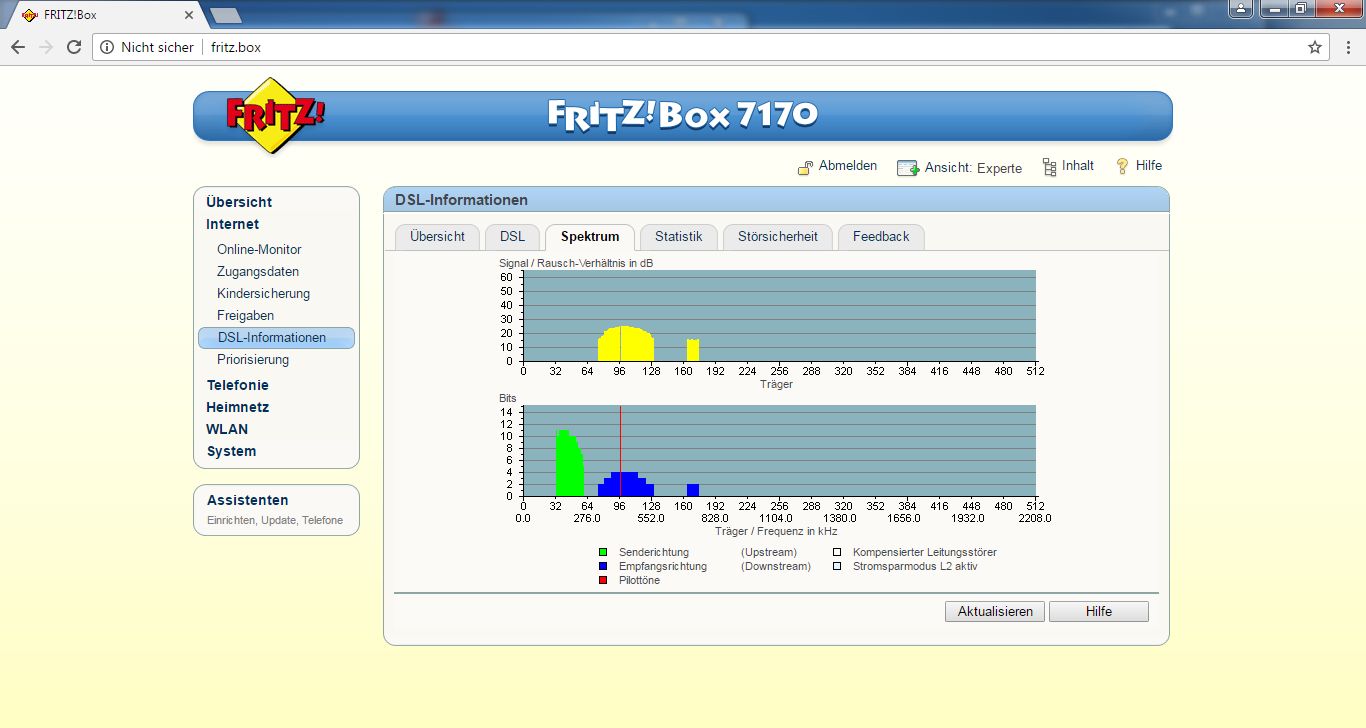Click the Stromsparmodus L2 aktiv legend box
Screen dimensions: 1366x728
(x=837, y=566)
